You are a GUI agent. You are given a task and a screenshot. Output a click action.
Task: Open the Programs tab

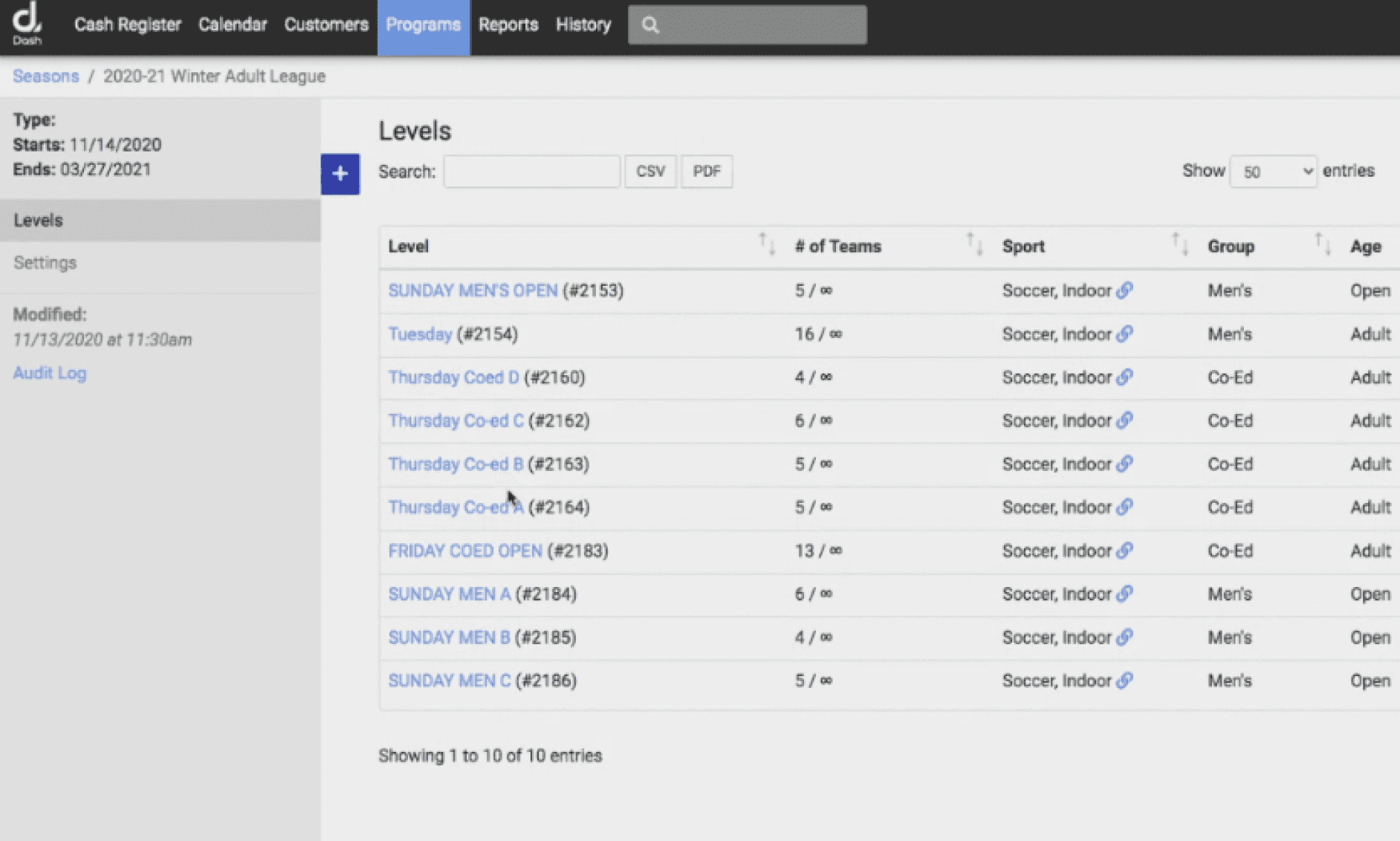pyautogui.click(x=423, y=25)
